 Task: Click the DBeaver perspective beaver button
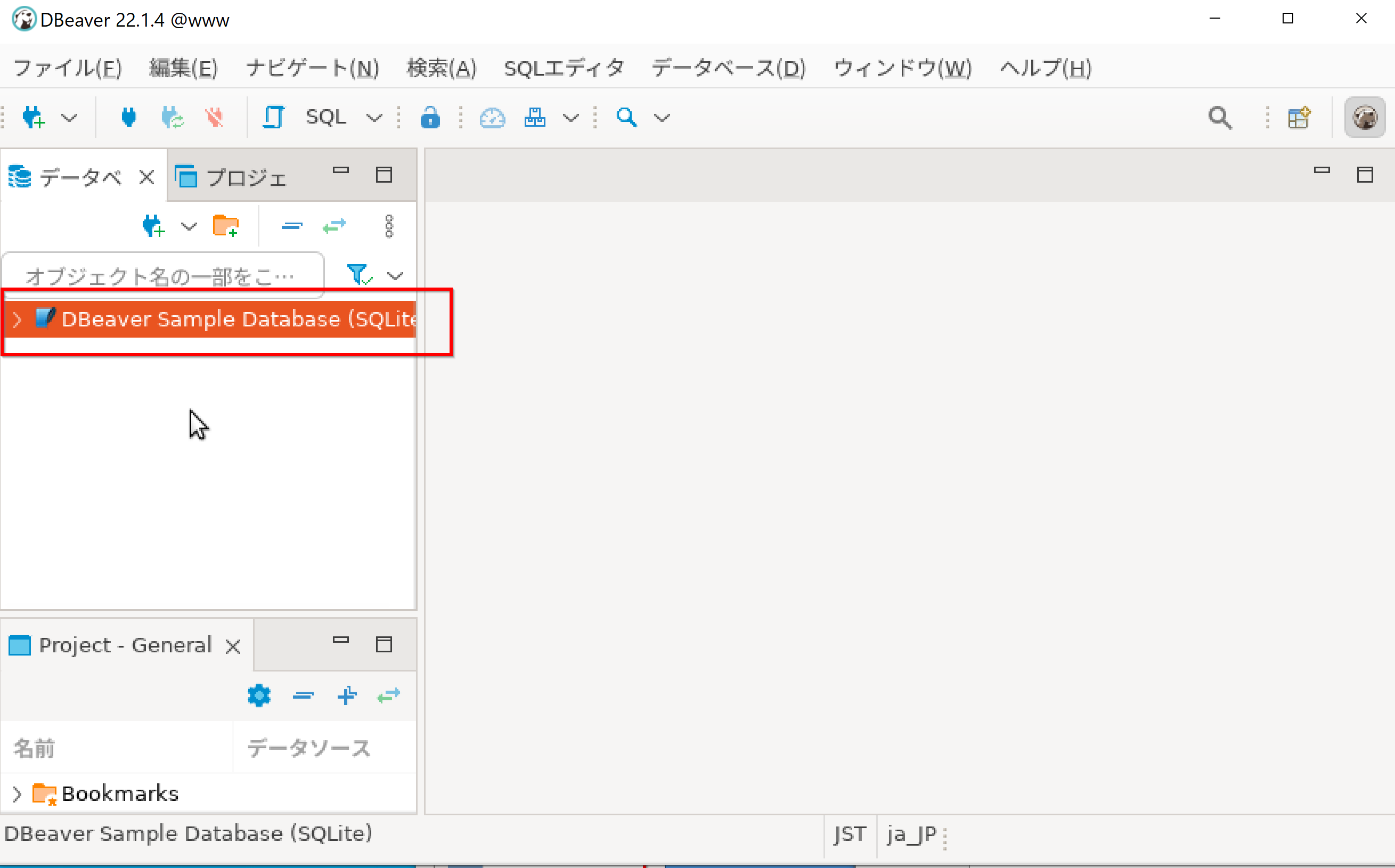coord(1365,118)
